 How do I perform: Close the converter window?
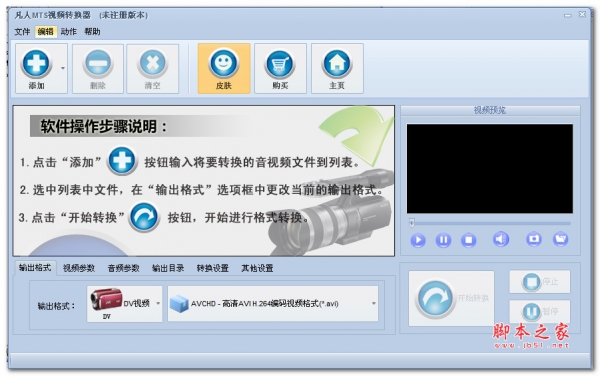[582, 15]
